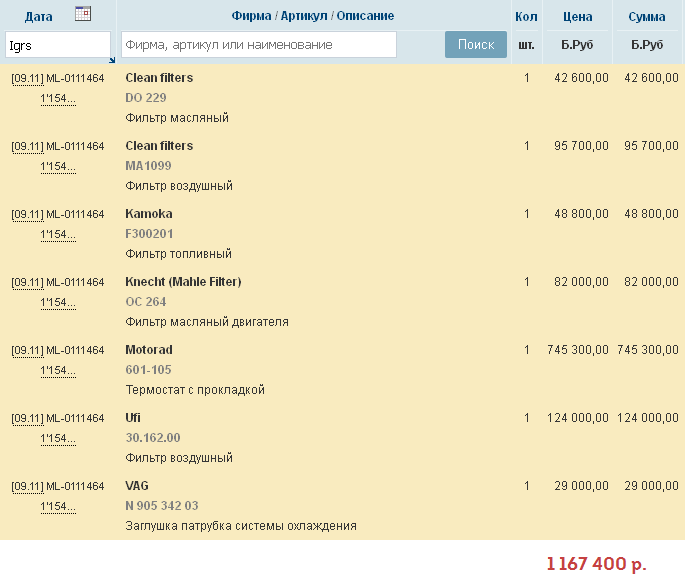The width and height of the screenshot is (685, 575).
Task: Sort by Цена price column header
Action: tap(578, 17)
